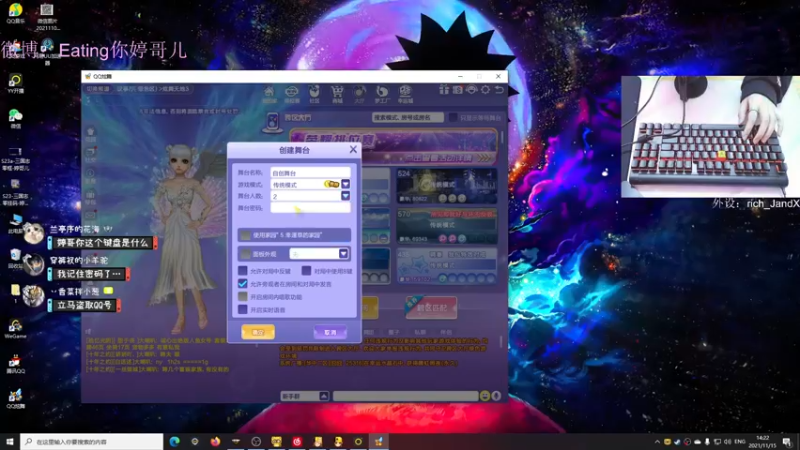Open the headset customer service icon
This screenshot has height=450, width=800.
tap(471, 90)
